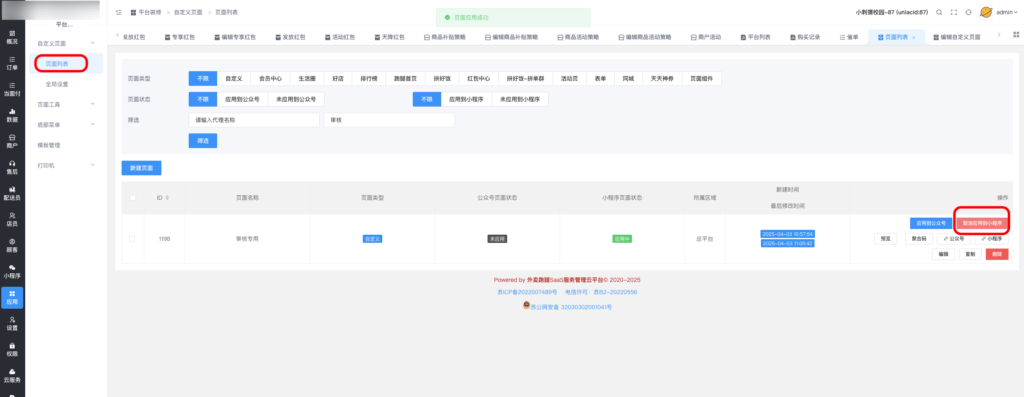Viewport: 1024px width, 397px height.
Task: Open 权限 permissions in the sidebar
Action: (12, 349)
